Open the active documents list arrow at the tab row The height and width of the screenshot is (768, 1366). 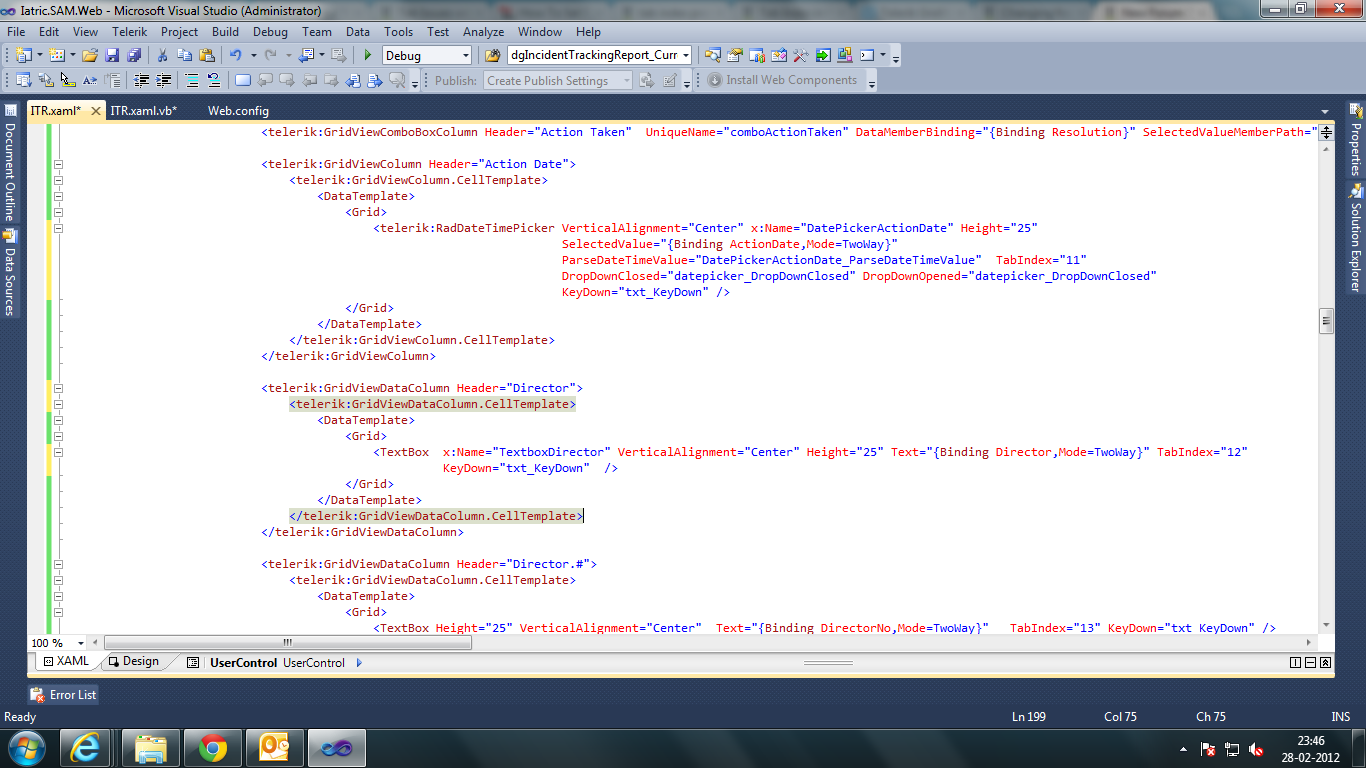1324,111
